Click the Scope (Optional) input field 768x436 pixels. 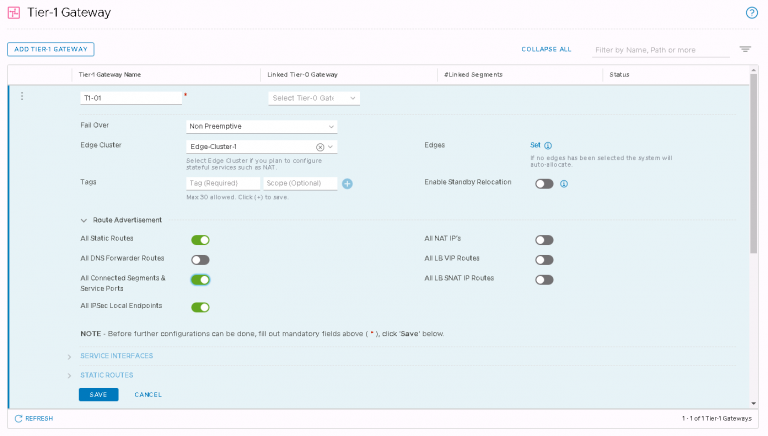[300, 183]
